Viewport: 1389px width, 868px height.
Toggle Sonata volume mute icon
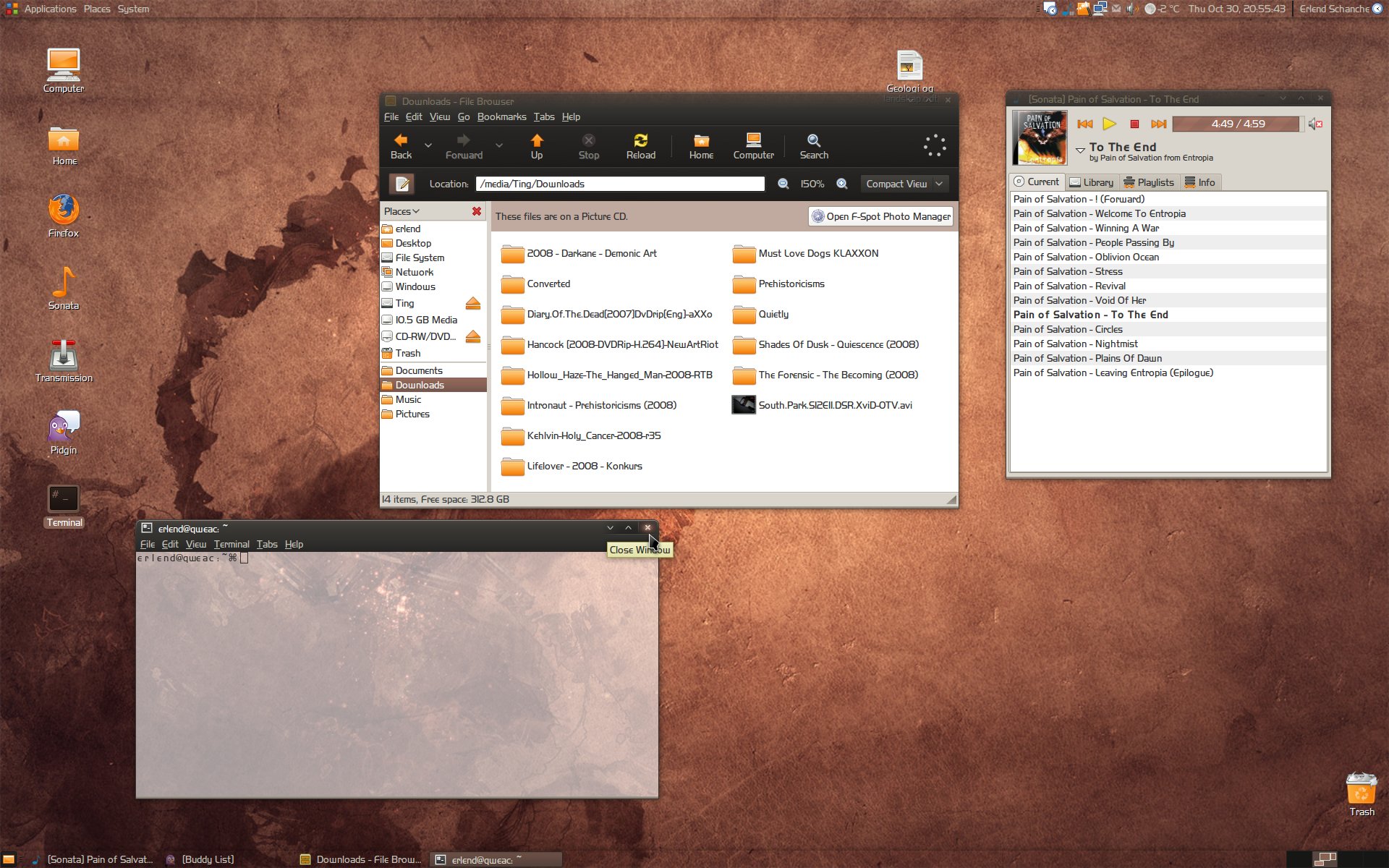[x=1315, y=124]
